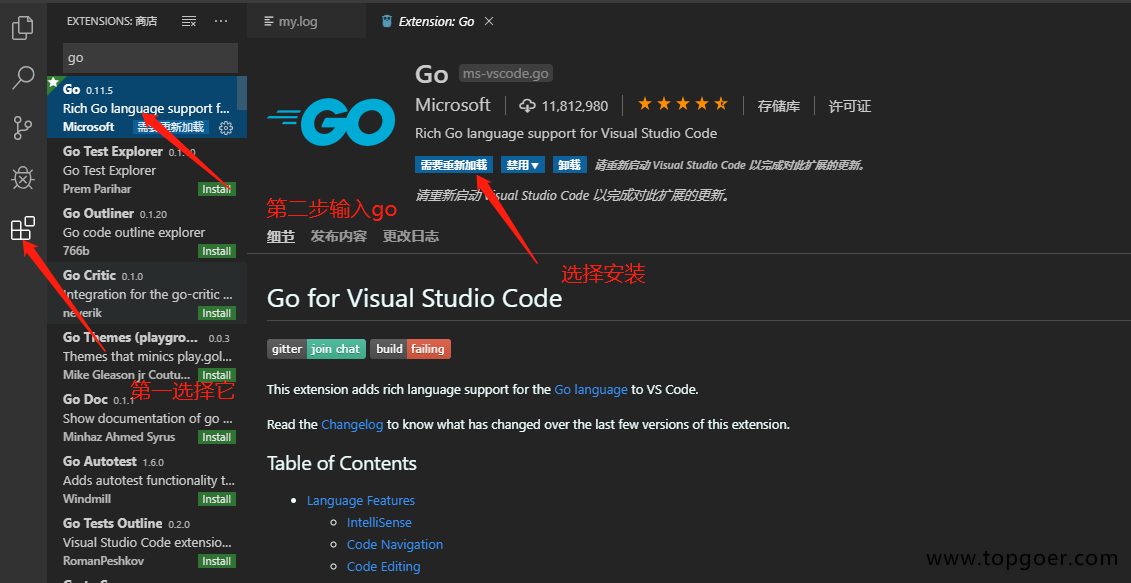Open the More Actions menu in Extensions panel
This screenshot has width=1131, height=583.
point(221,20)
